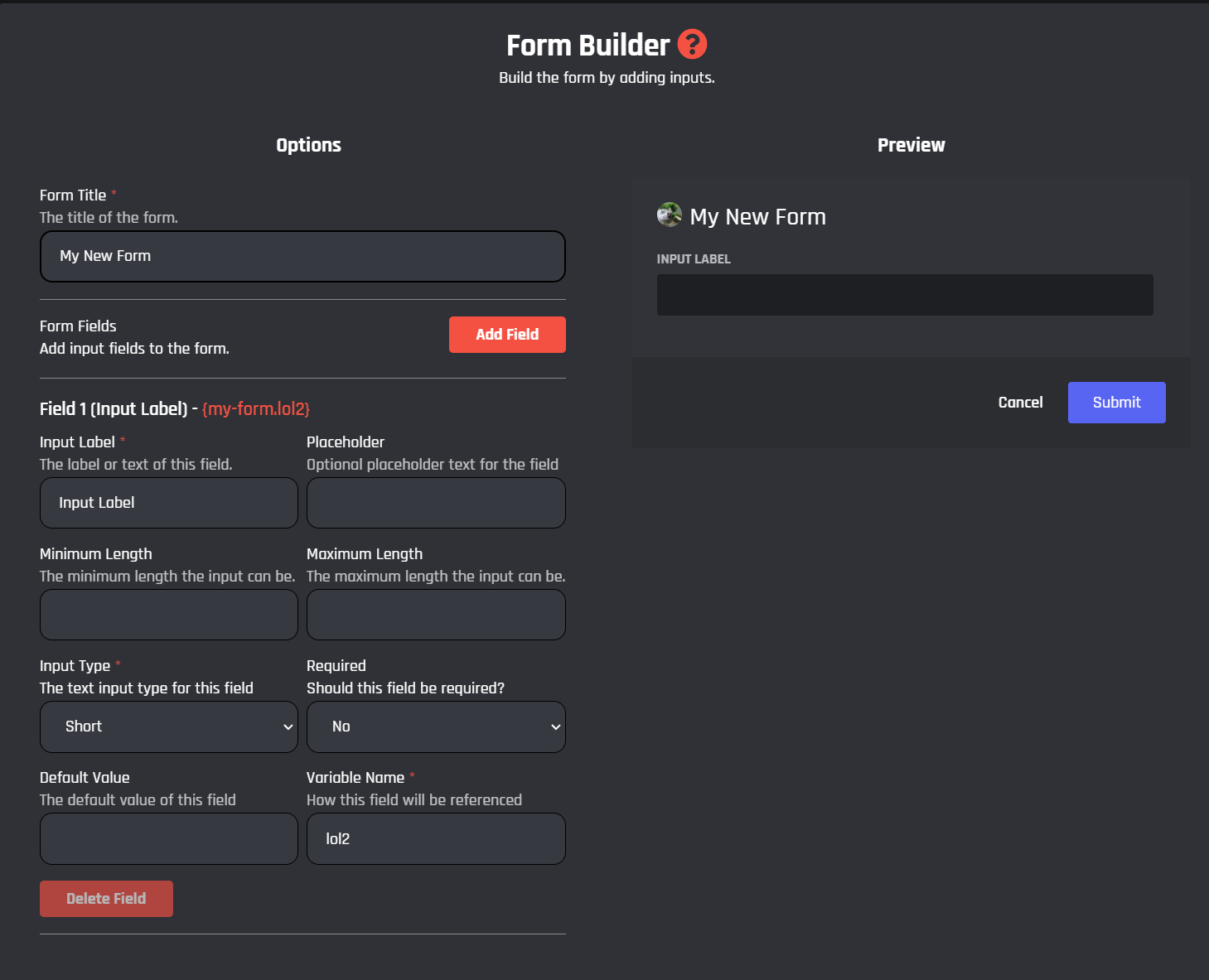
Task: Click the Preview section heading
Action: tap(911, 145)
